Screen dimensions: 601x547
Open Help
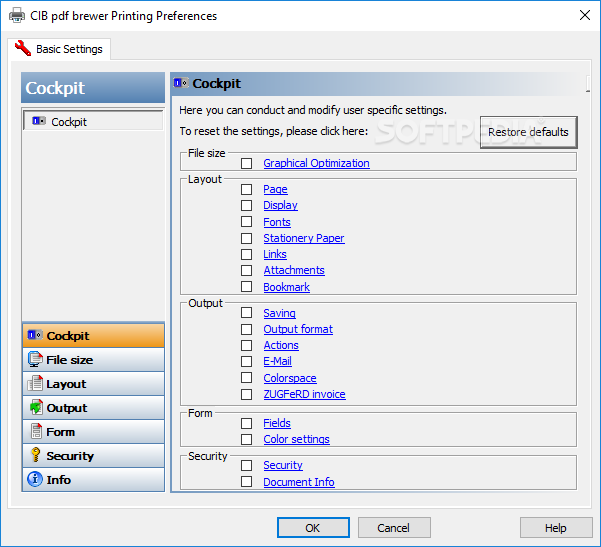tap(556, 528)
